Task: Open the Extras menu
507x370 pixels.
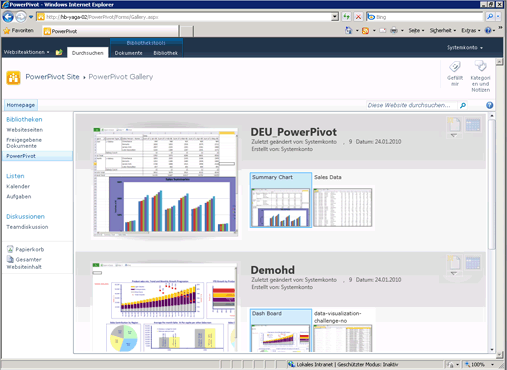Action: click(471, 31)
